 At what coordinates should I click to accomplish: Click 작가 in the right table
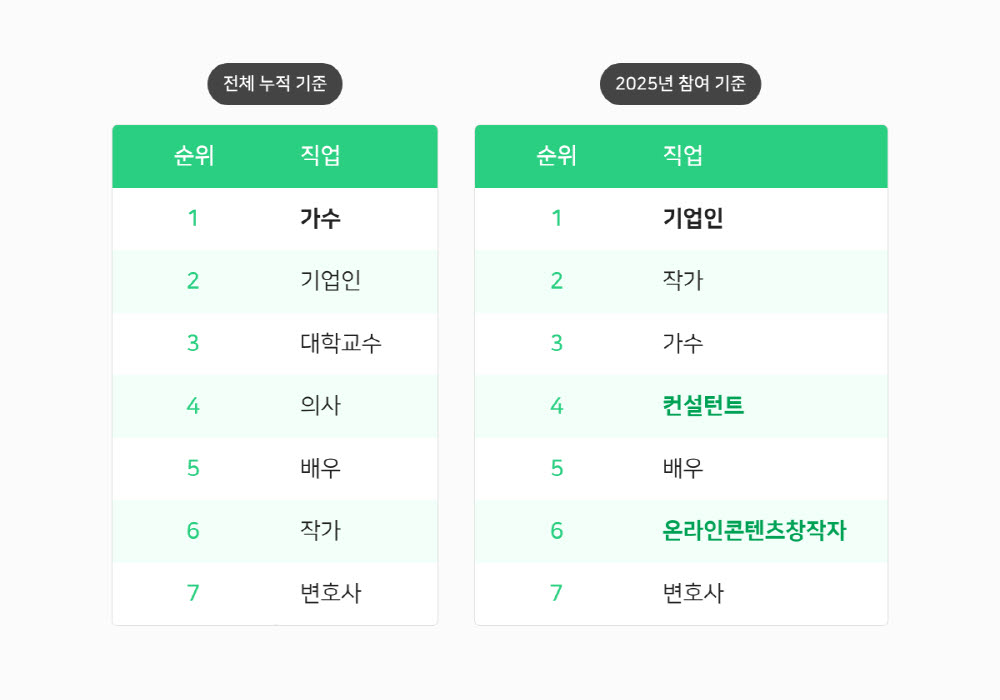coord(683,281)
